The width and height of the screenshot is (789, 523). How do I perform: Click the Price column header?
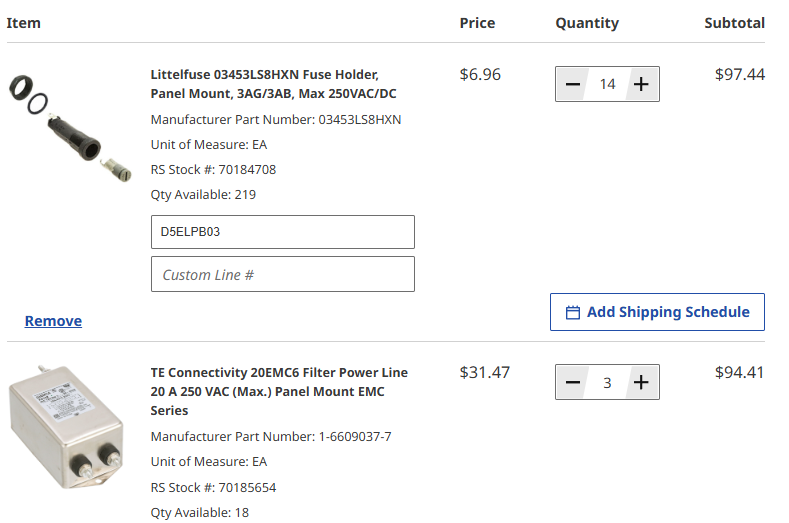pos(477,23)
